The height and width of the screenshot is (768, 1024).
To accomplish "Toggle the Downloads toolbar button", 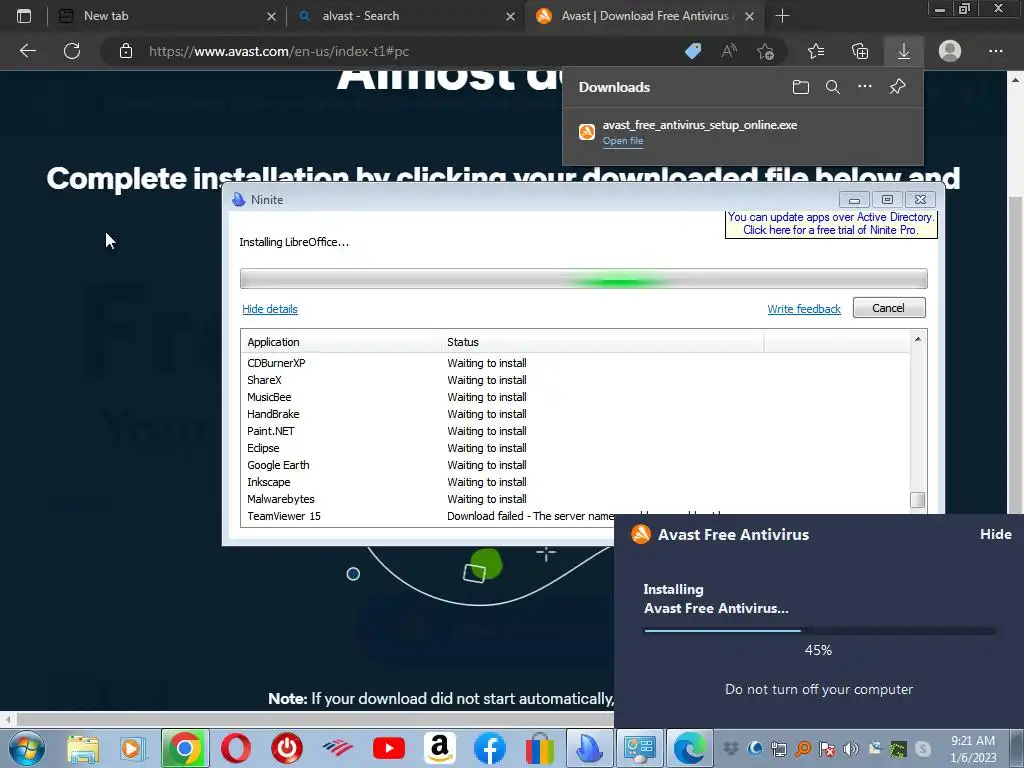I will 904,51.
